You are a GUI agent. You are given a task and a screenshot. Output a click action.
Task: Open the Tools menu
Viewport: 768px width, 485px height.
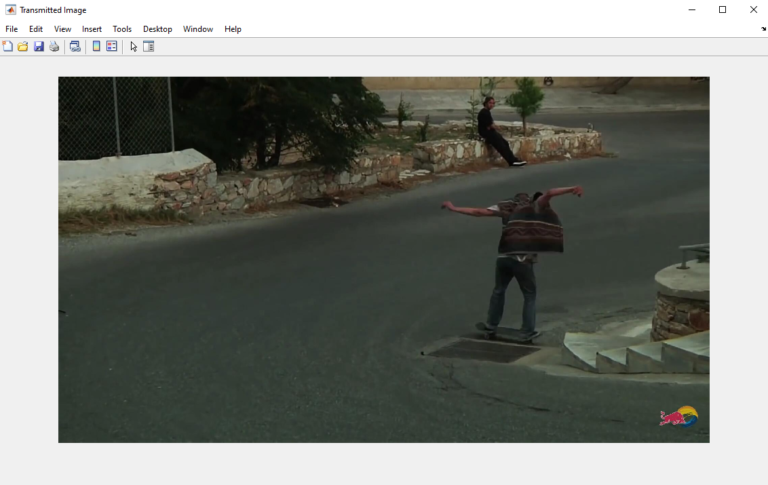tap(122, 29)
